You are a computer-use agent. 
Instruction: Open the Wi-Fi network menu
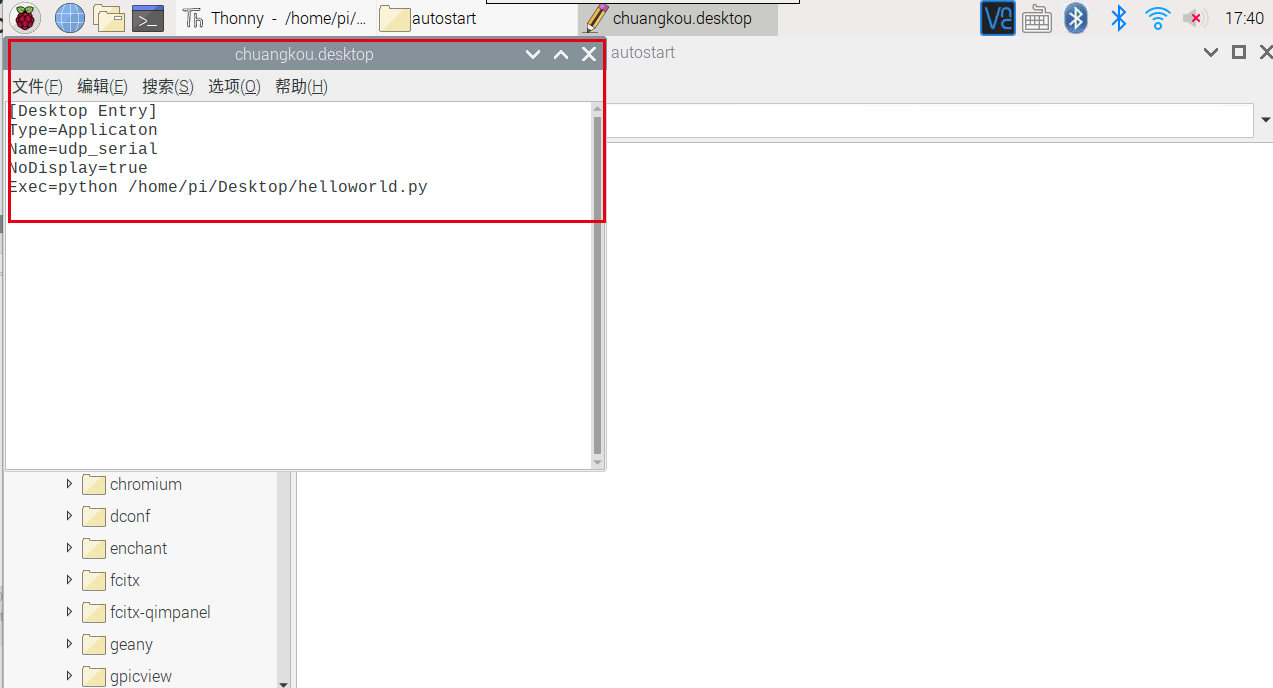1158,18
